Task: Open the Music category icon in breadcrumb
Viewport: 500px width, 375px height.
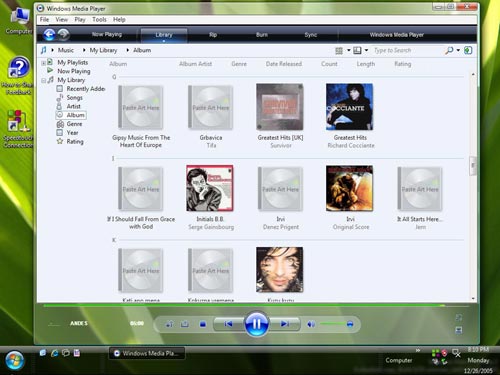Action: (43, 50)
